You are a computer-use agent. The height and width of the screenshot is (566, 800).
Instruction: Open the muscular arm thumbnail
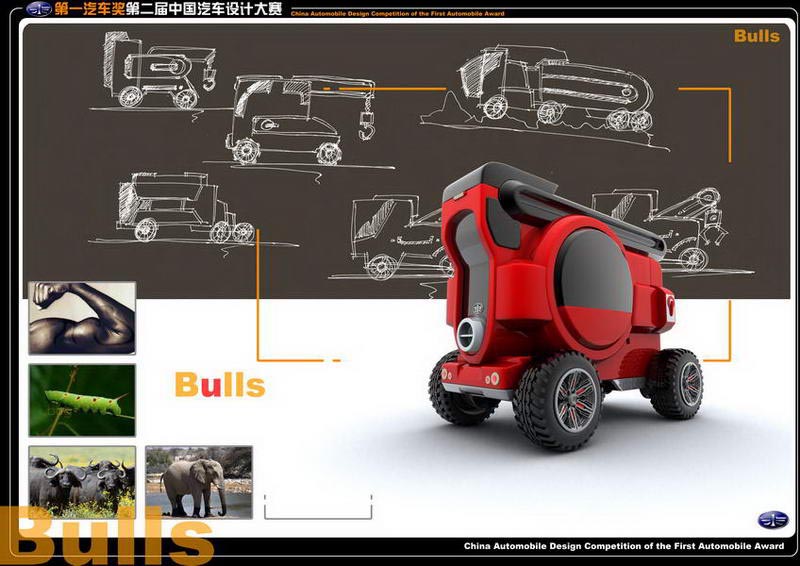pyautogui.click(x=81, y=317)
